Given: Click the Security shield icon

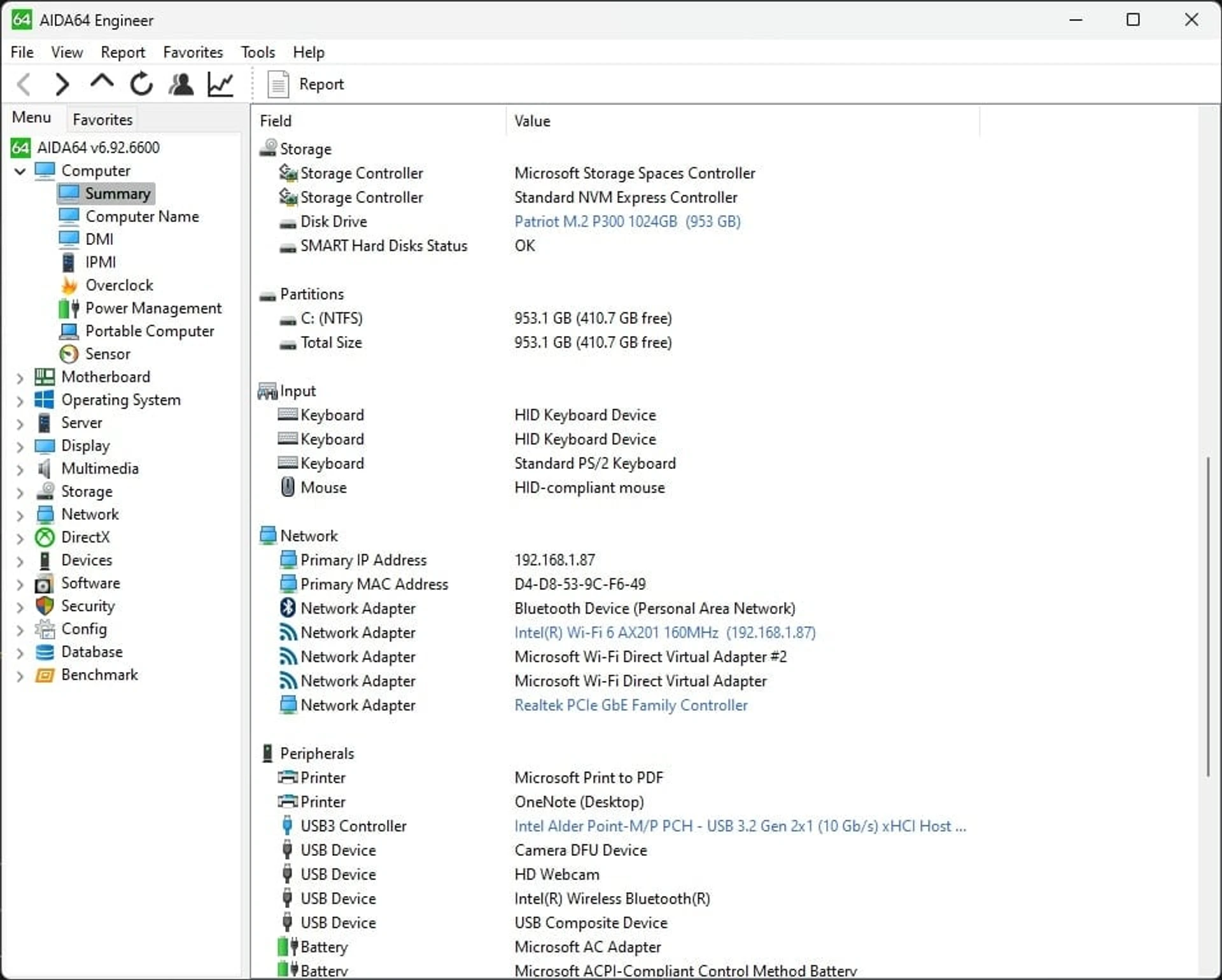Looking at the screenshot, I should pyautogui.click(x=45, y=606).
